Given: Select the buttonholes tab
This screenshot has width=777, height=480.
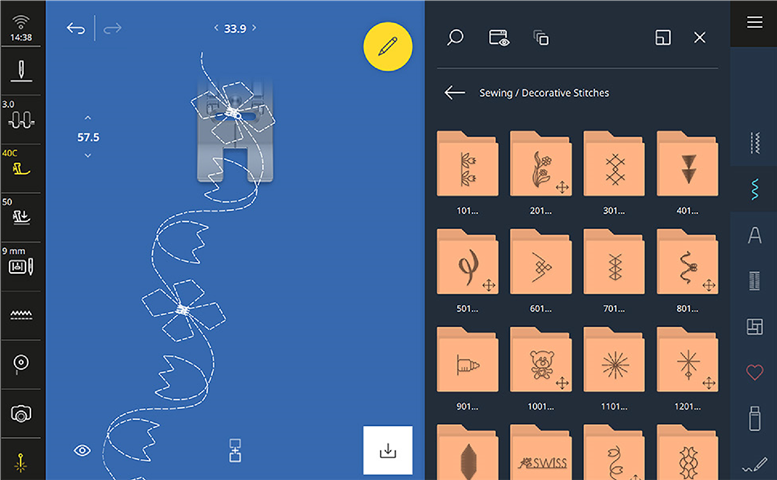Looking at the screenshot, I should point(754,281).
